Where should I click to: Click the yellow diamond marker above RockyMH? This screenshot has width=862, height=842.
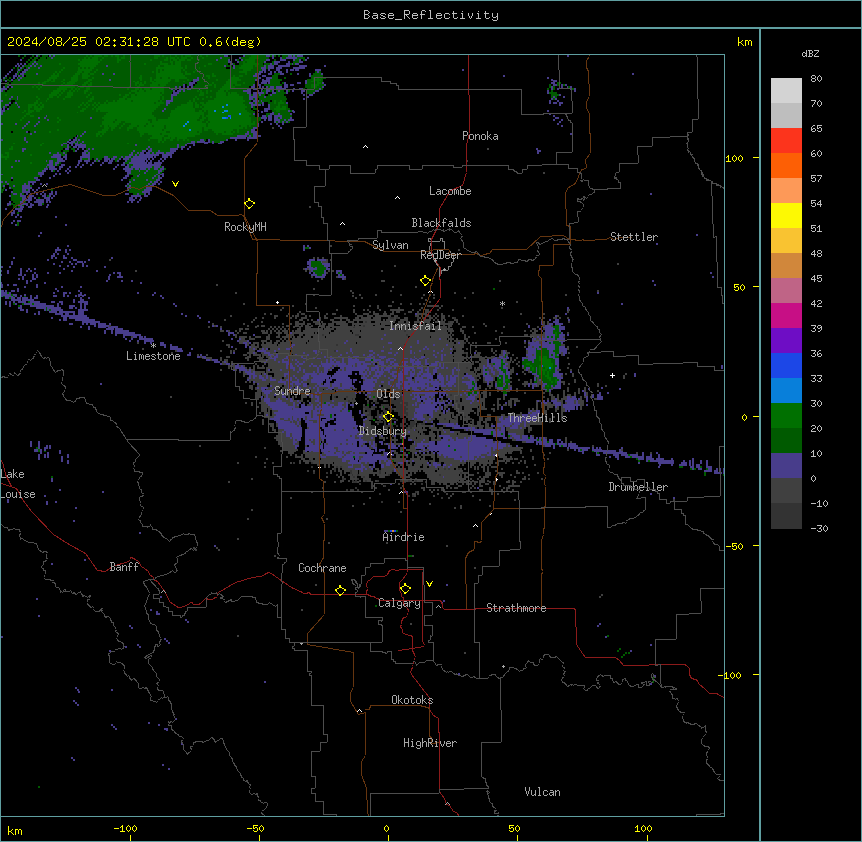coord(250,204)
